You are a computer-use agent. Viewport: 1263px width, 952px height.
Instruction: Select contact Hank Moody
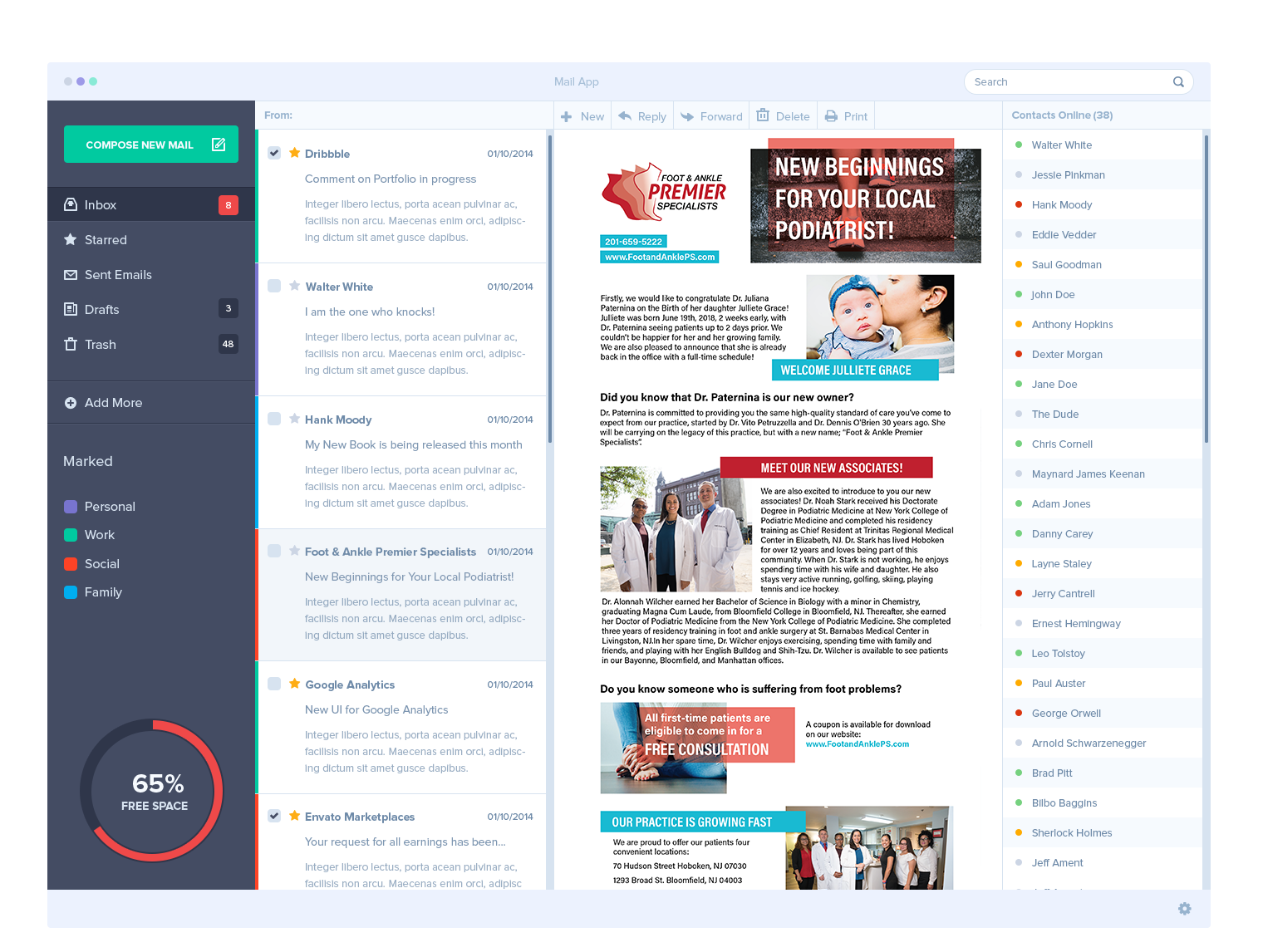(1103, 204)
